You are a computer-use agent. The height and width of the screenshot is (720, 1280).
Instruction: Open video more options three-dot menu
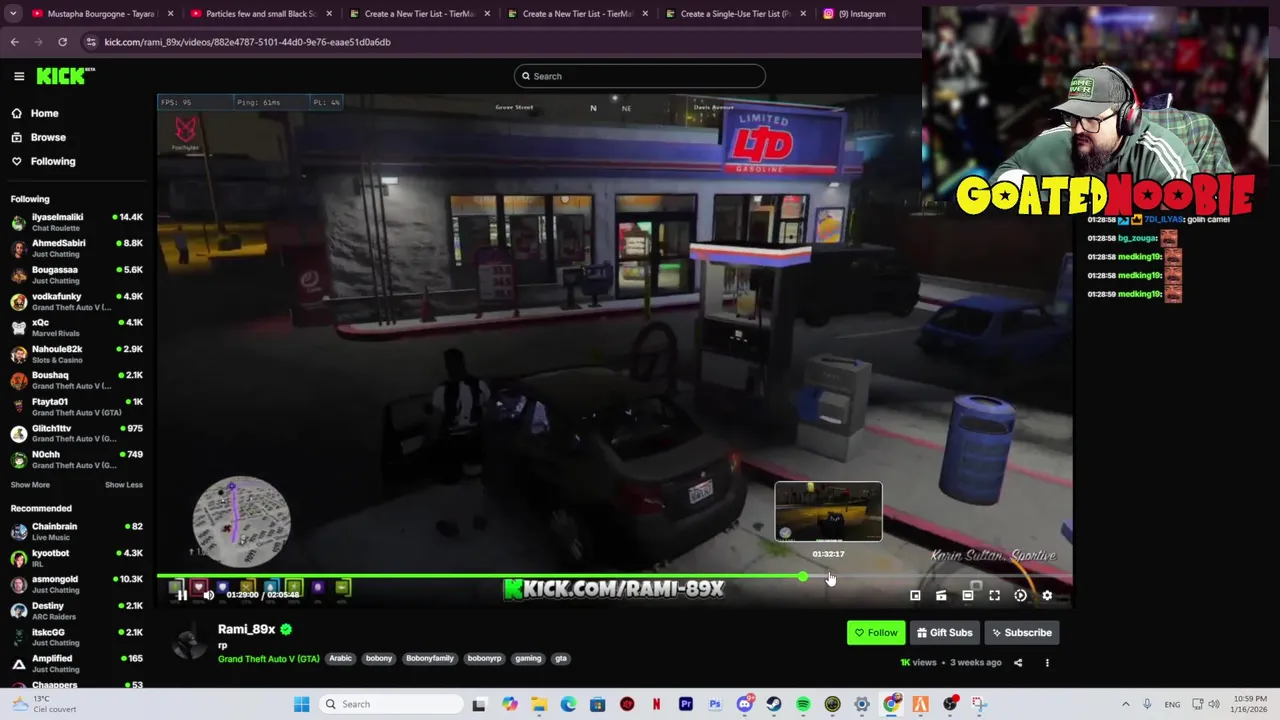point(1047,662)
